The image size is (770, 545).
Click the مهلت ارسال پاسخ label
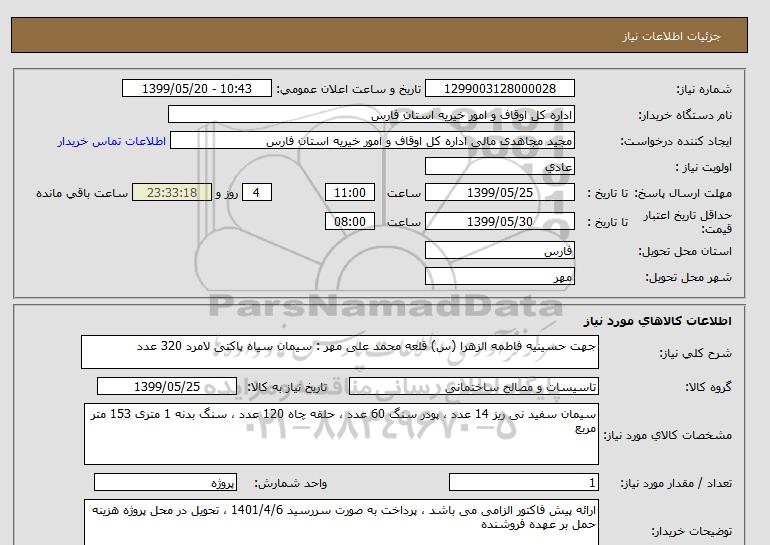(x=683, y=193)
